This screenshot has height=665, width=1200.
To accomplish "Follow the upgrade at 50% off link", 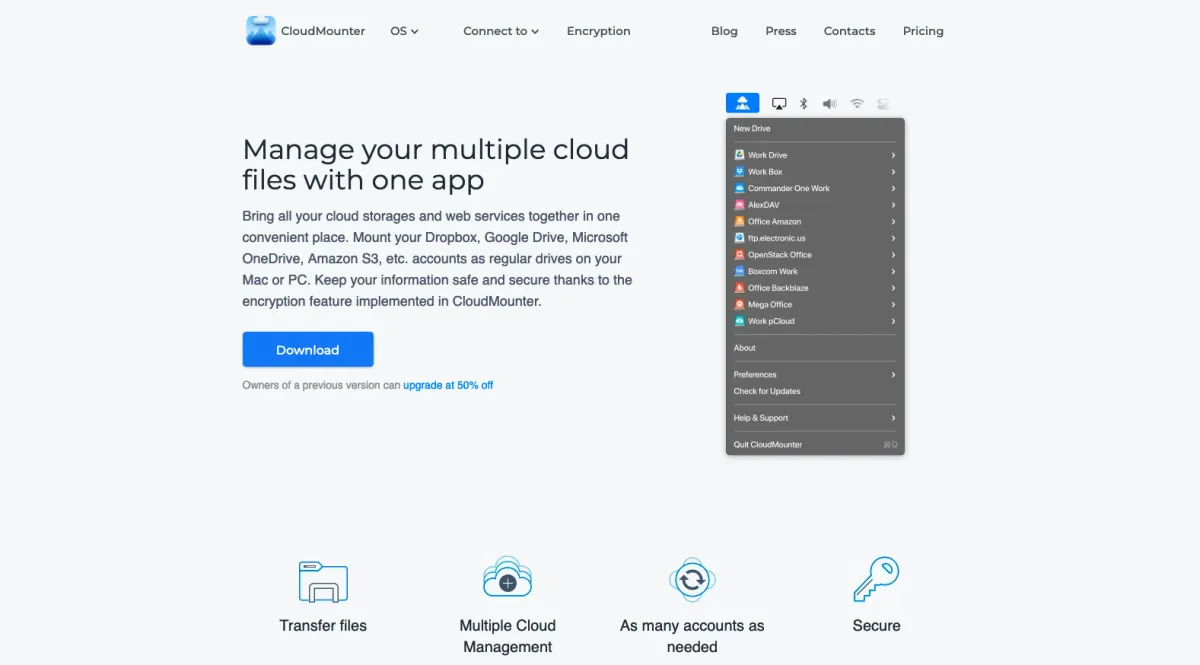I will pyautogui.click(x=448, y=385).
